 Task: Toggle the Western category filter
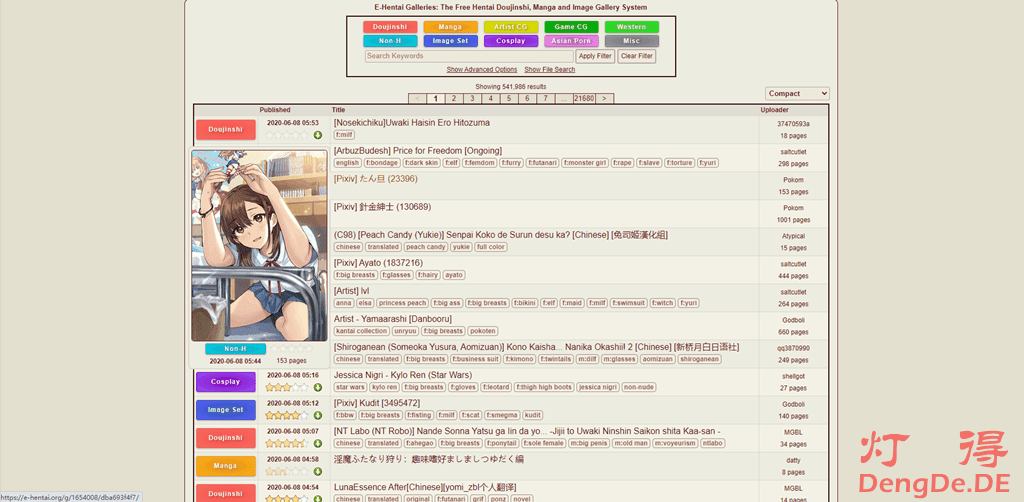click(x=632, y=27)
